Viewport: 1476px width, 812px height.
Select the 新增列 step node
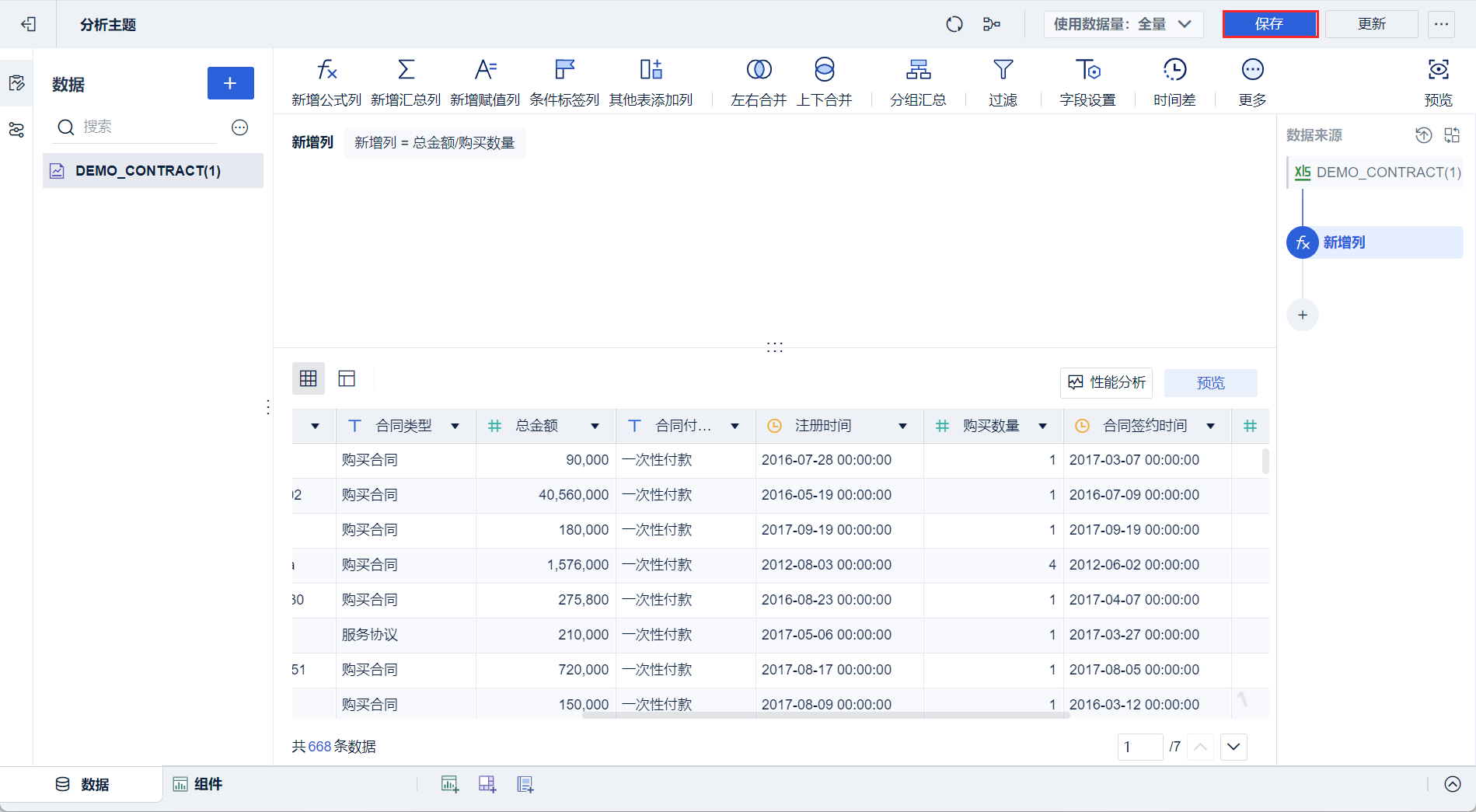pos(1375,242)
